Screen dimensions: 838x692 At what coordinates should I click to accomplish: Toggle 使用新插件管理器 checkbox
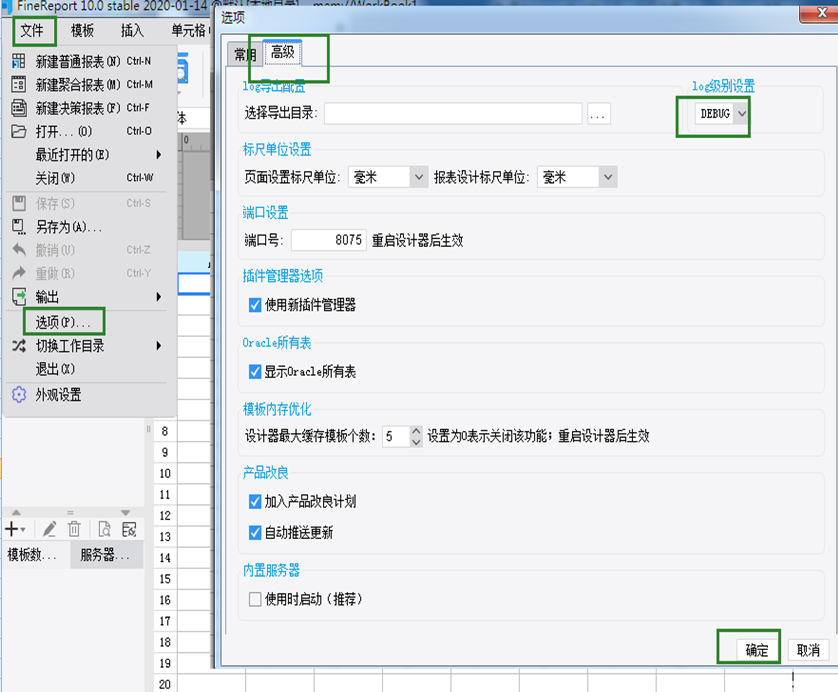(x=255, y=305)
